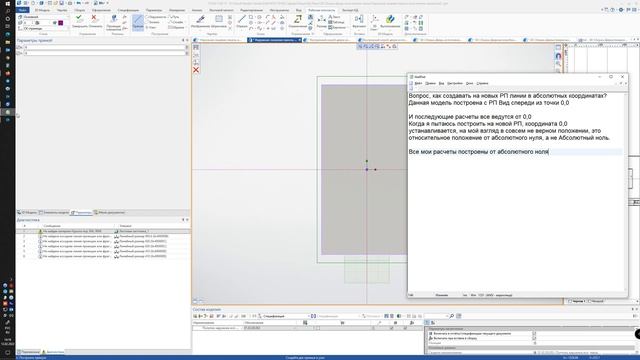This screenshot has width=640, height=360.
Task: Switch to the Оформление ribbon tab
Action: tap(101, 10)
